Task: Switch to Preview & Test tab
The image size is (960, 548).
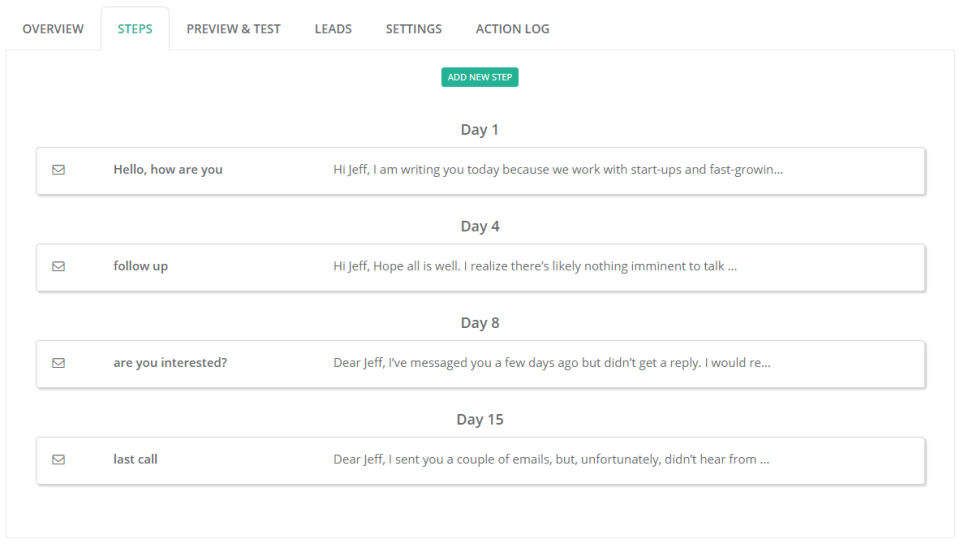Action: [233, 29]
